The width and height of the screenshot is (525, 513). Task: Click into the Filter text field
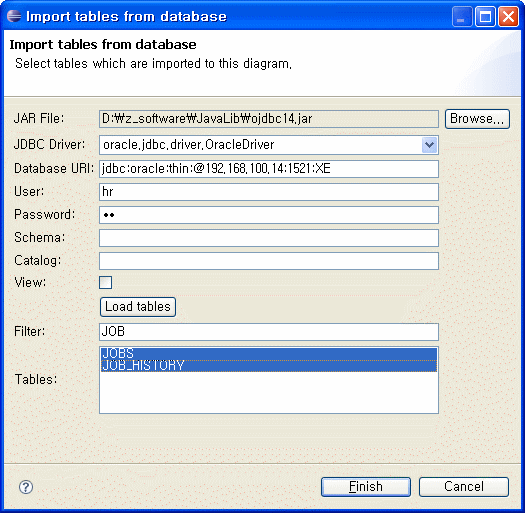269,332
